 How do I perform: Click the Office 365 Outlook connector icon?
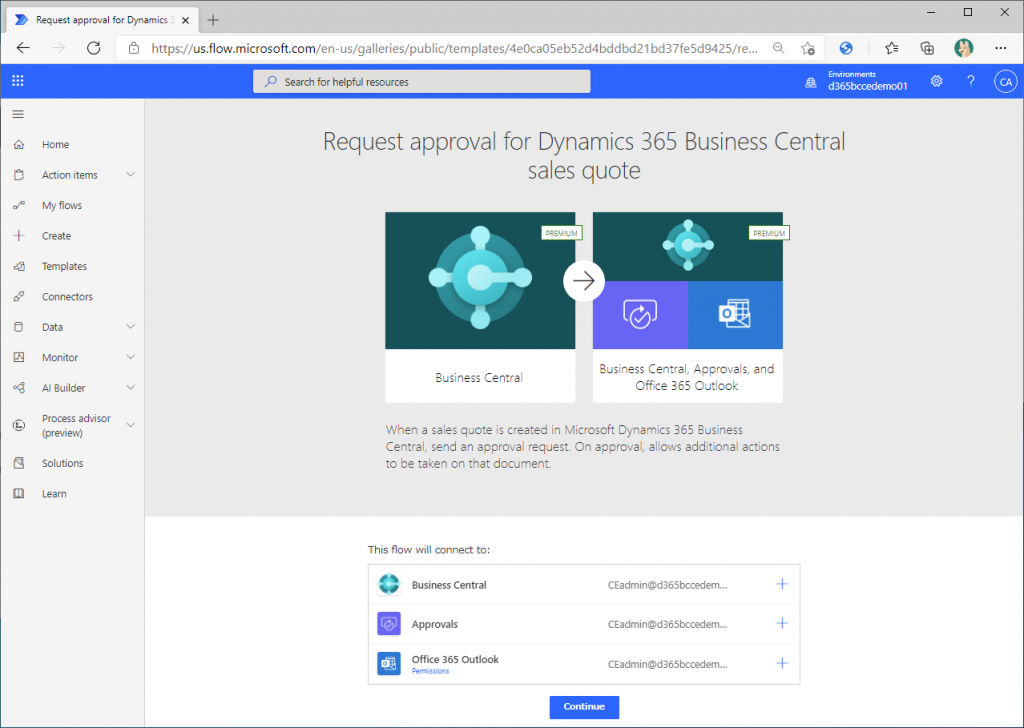click(x=389, y=663)
